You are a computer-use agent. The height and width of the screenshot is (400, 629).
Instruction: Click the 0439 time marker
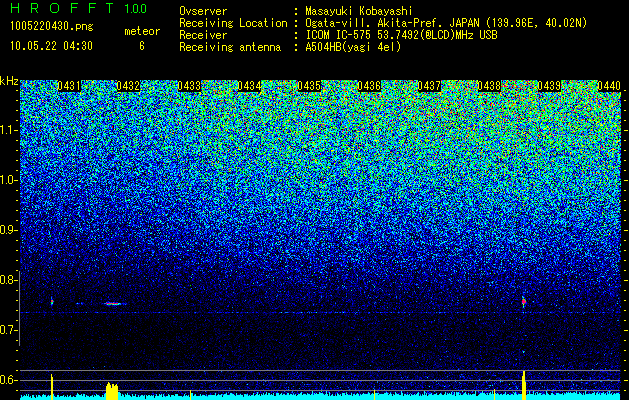point(549,86)
